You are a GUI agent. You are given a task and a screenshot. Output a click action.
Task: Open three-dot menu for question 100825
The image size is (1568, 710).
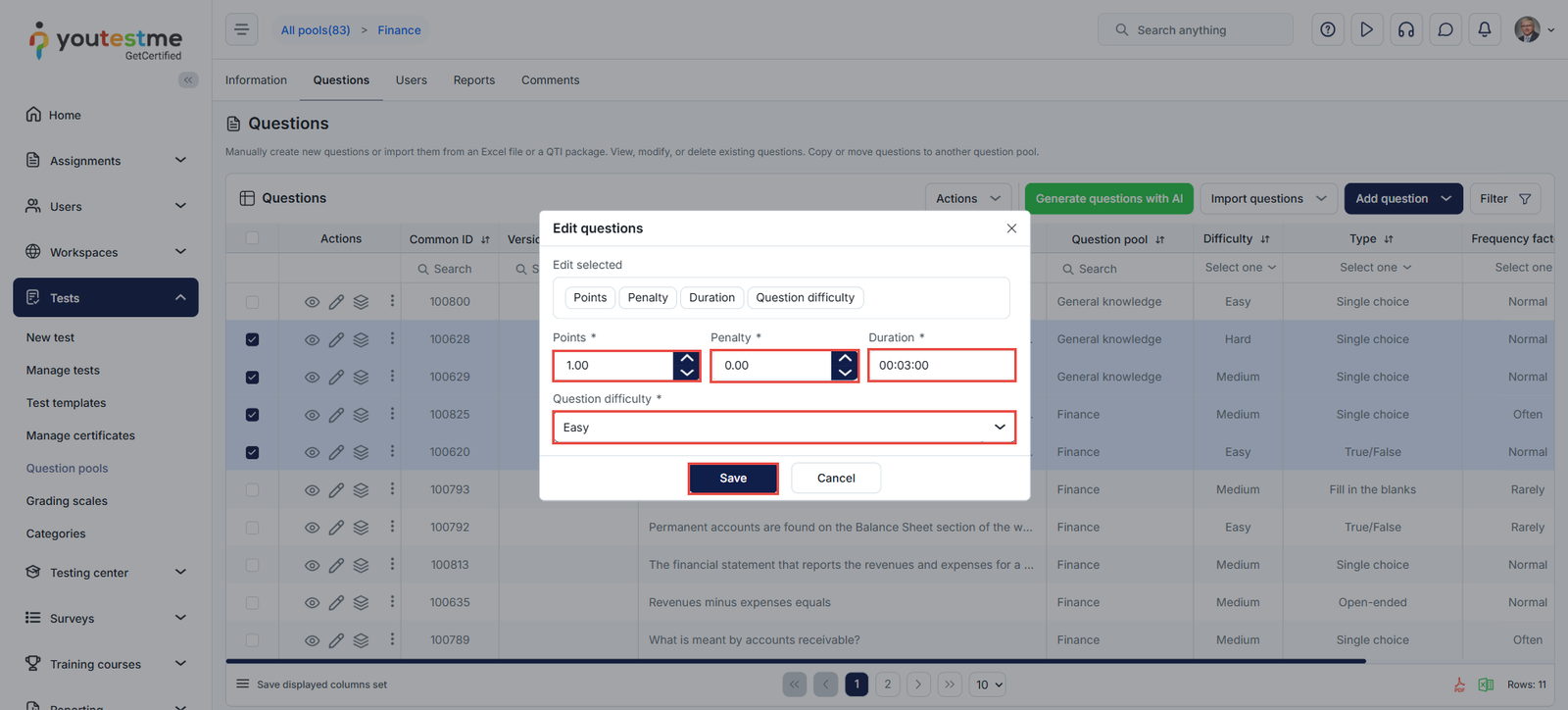pos(392,414)
